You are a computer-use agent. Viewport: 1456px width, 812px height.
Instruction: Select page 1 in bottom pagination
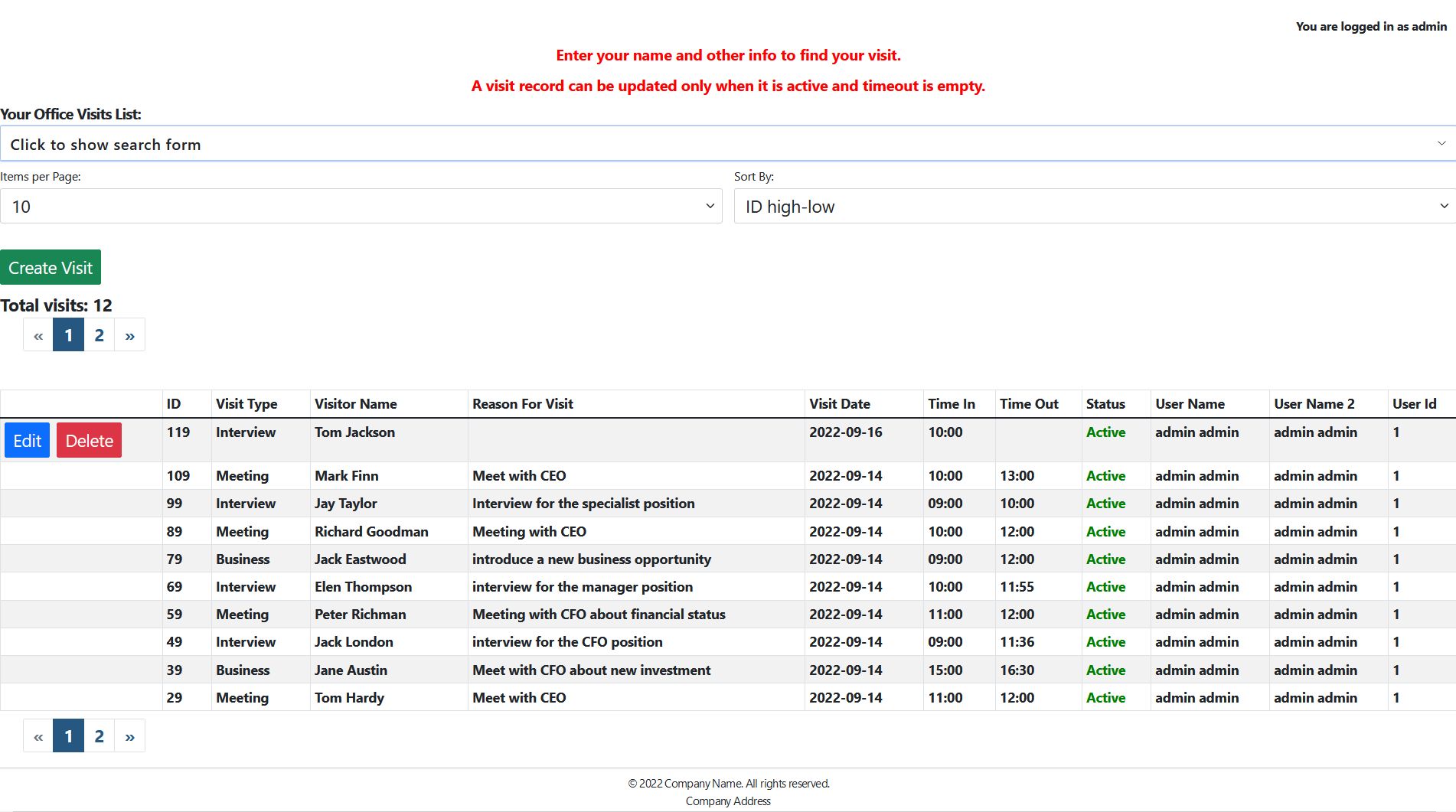68,736
